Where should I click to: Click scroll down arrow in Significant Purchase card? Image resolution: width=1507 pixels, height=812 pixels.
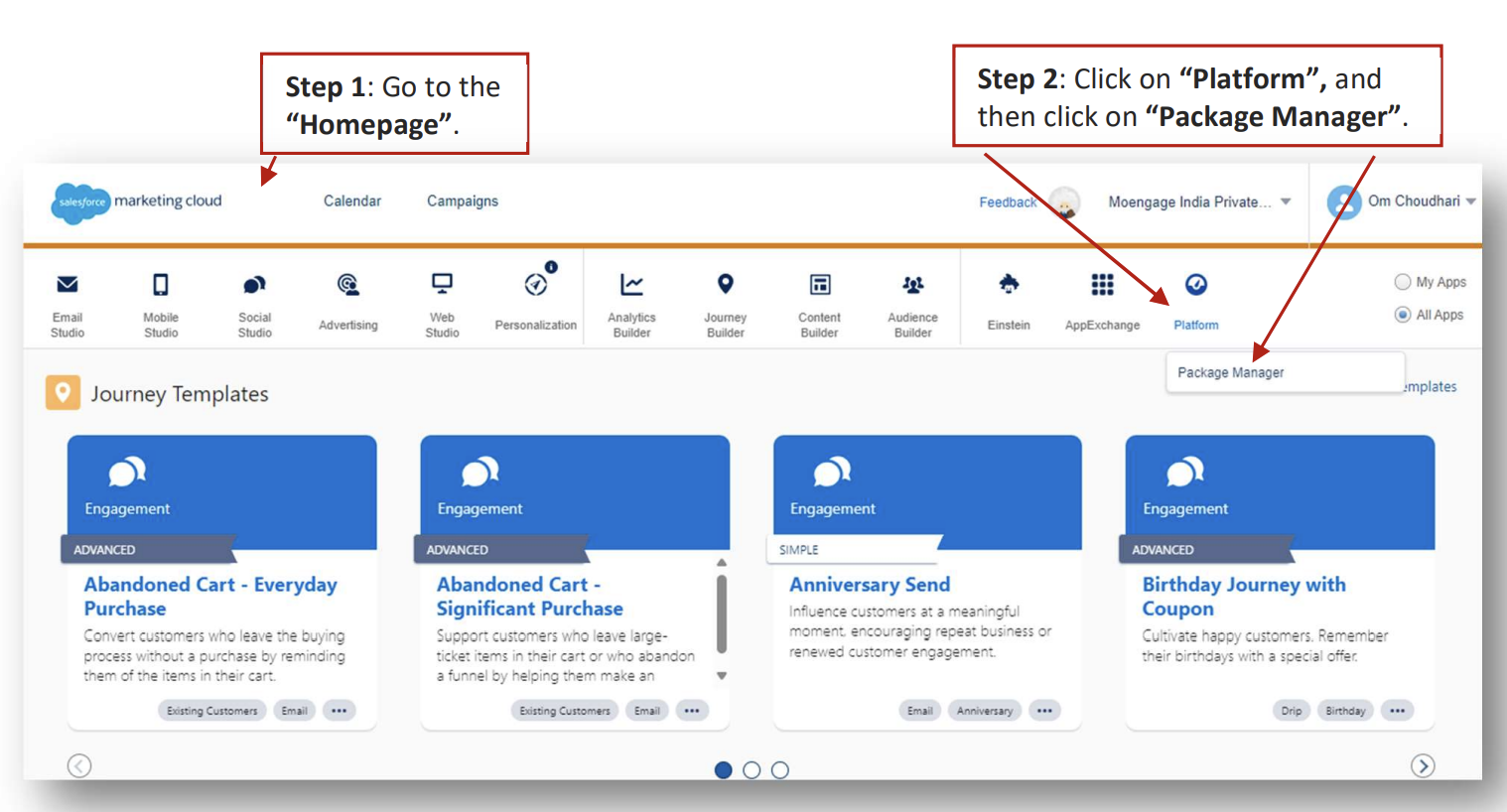[x=722, y=675]
